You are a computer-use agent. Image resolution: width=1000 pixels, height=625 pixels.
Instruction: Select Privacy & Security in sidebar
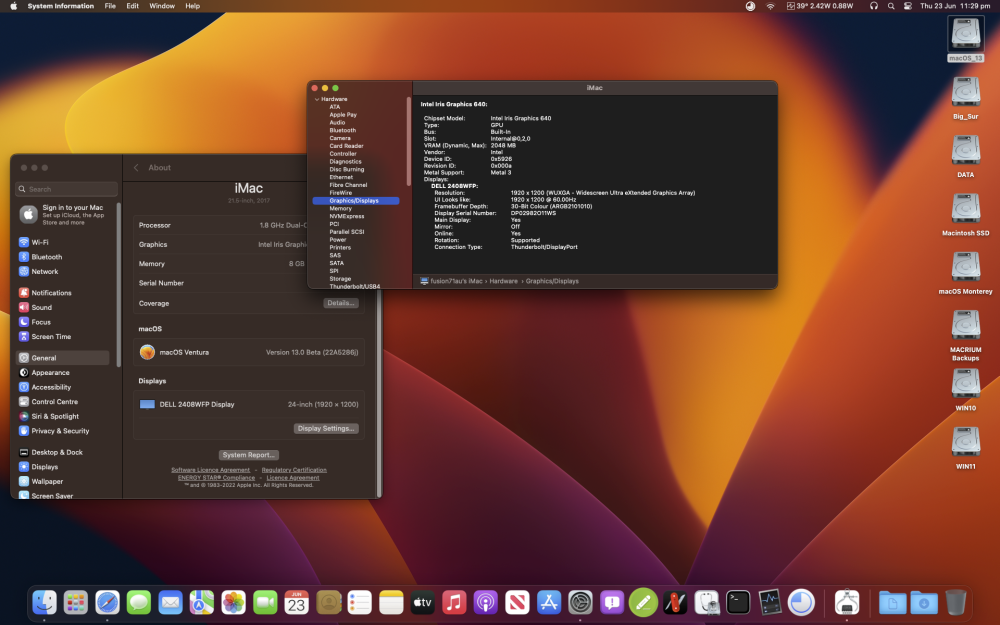(62, 431)
